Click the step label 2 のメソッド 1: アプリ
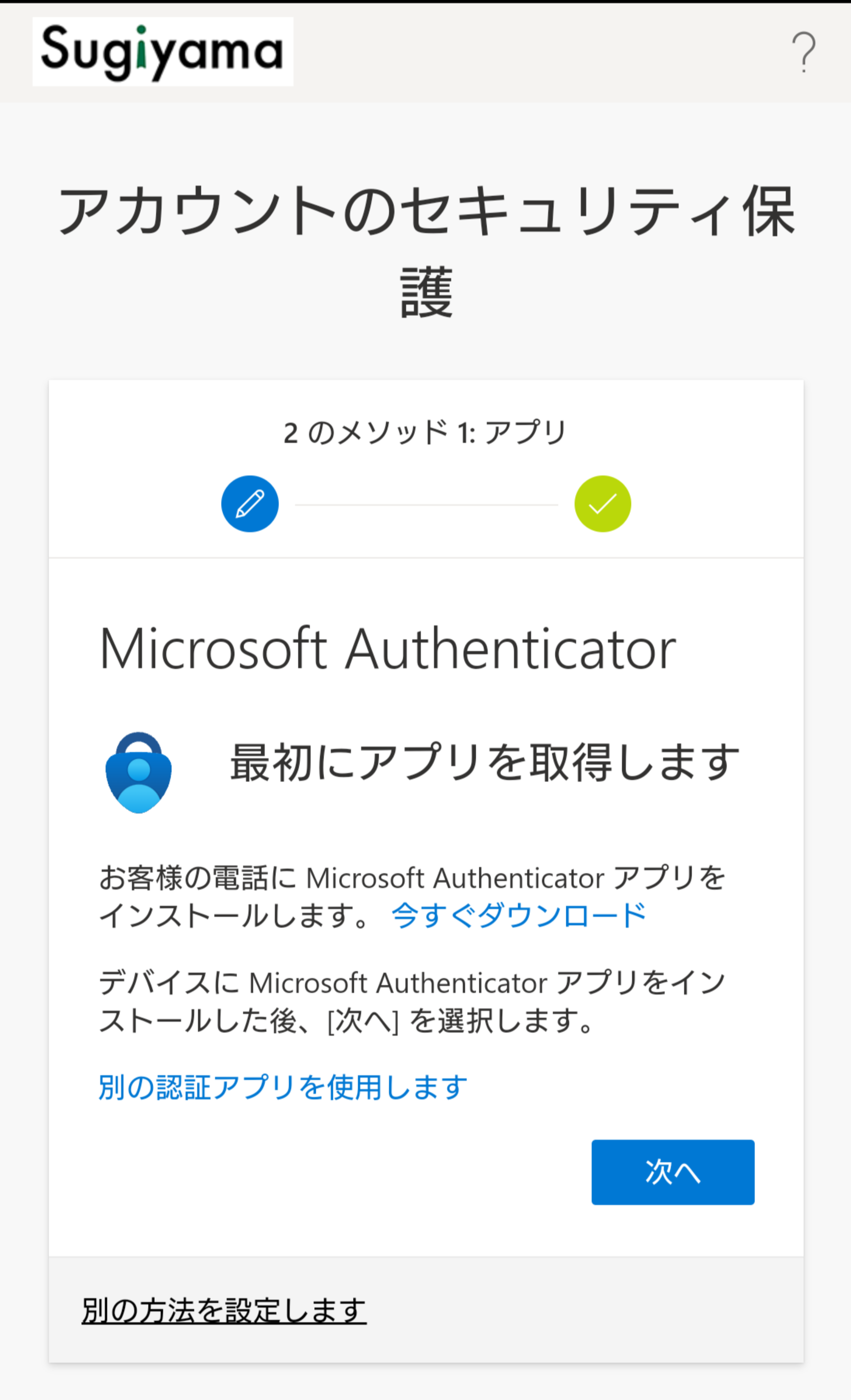This screenshot has height=1400, width=851. (425, 432)
